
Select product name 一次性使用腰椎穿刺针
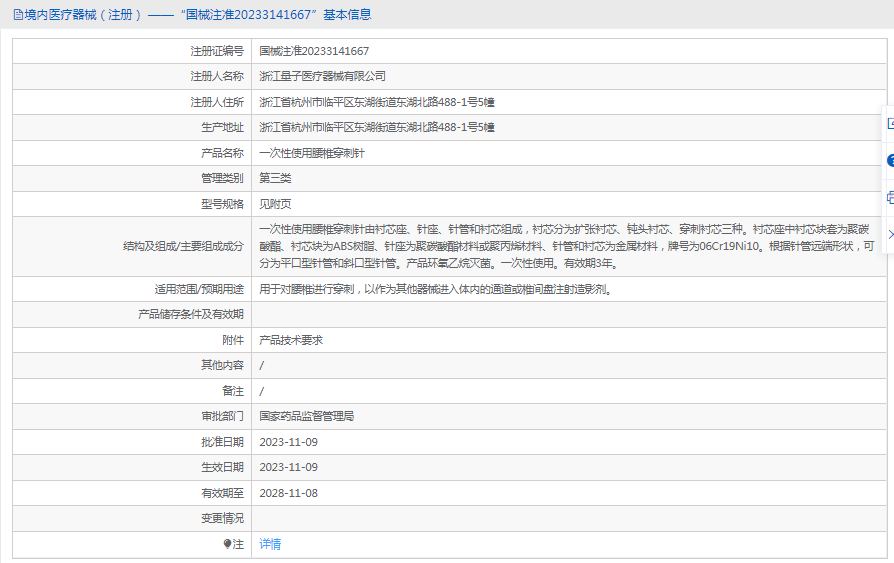click(x=312, y=153)
